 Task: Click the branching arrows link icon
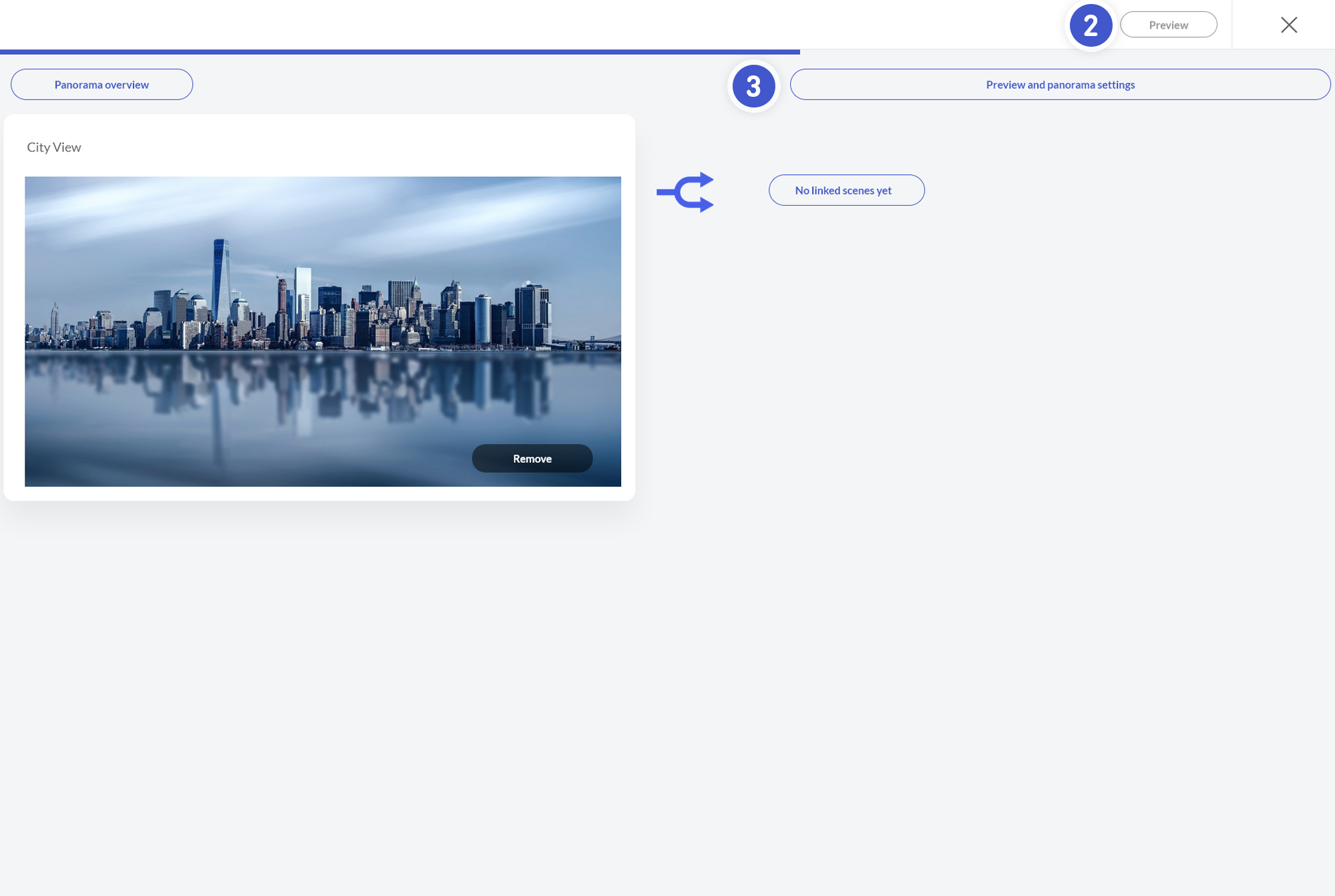click(686, 192)
